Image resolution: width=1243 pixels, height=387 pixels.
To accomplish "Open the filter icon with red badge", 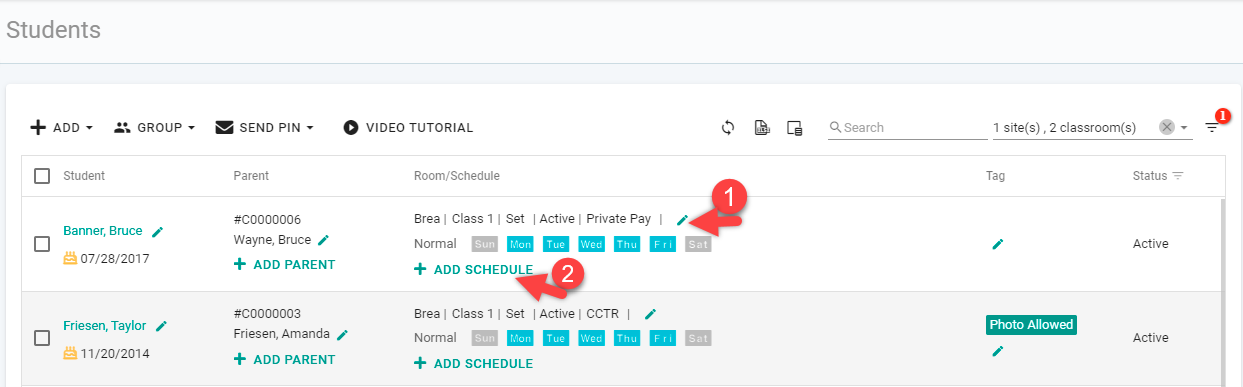I will (x=1212, y=127).
